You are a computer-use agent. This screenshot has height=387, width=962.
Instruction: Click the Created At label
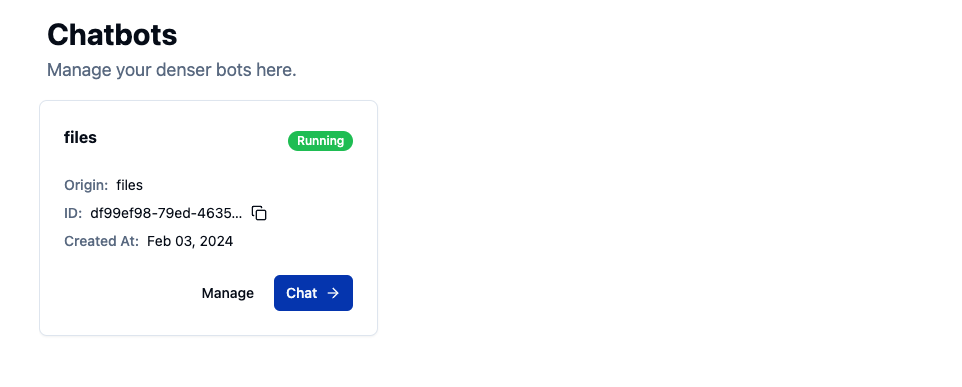(101, 241)
